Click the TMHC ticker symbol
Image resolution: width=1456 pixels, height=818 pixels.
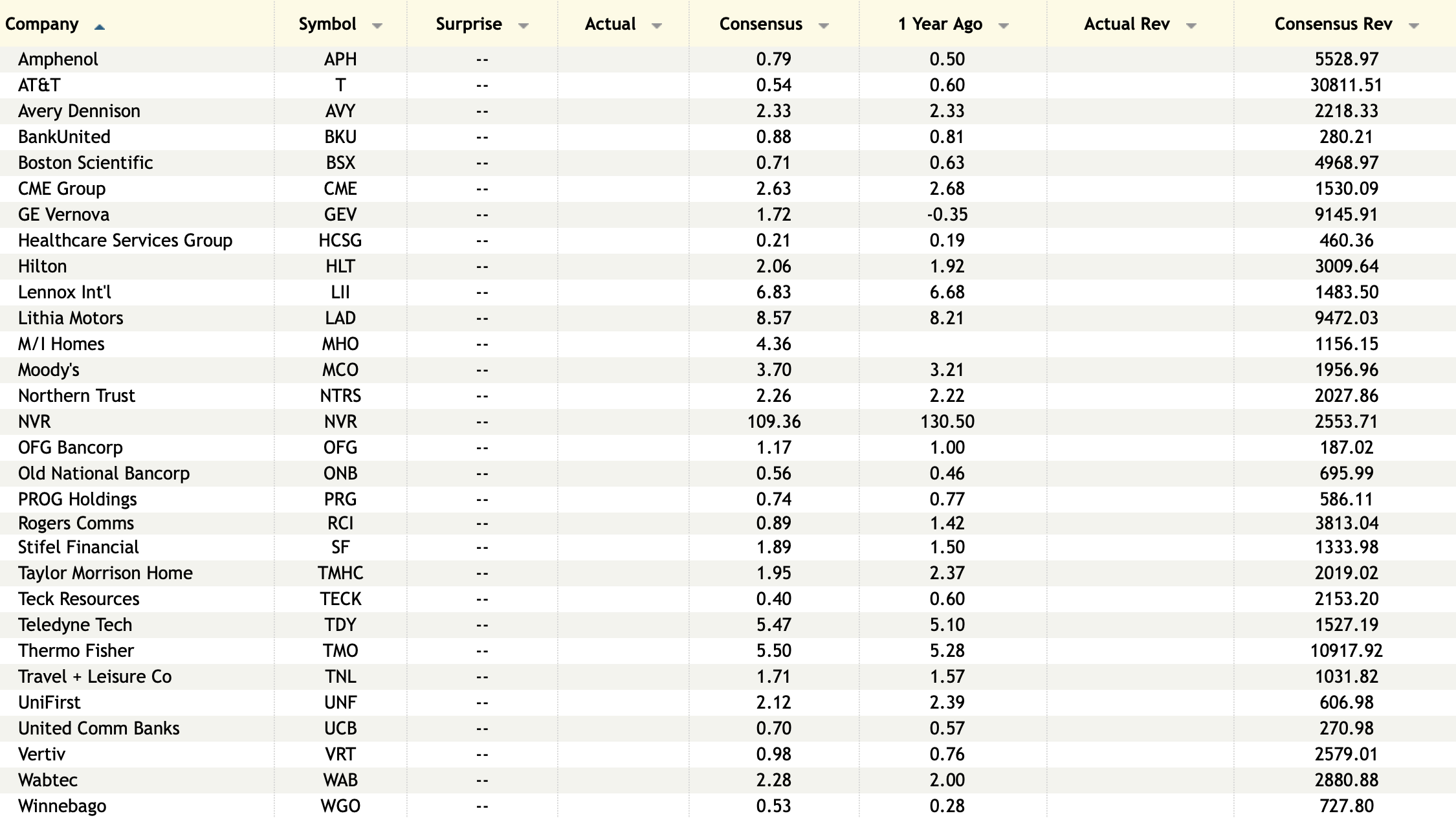coord(340,573)
